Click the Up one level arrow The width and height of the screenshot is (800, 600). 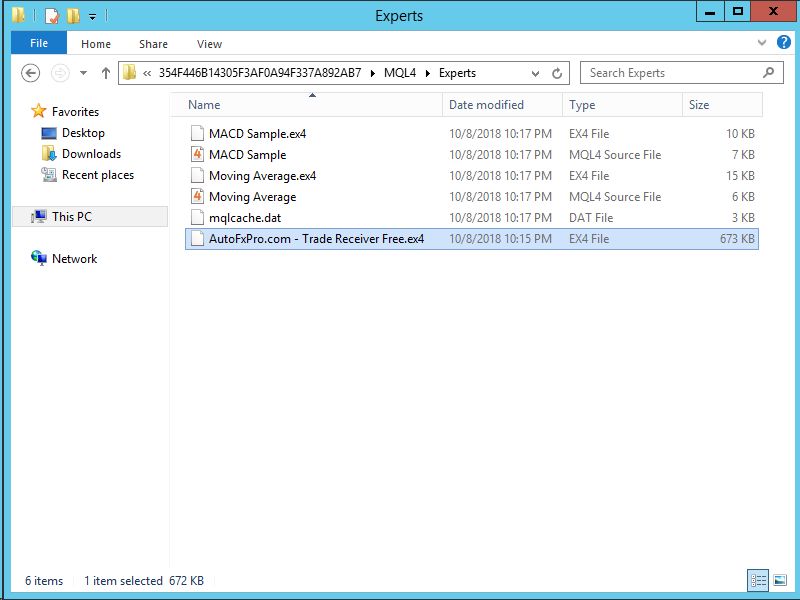pyautogui.click(x=106, y=73)
